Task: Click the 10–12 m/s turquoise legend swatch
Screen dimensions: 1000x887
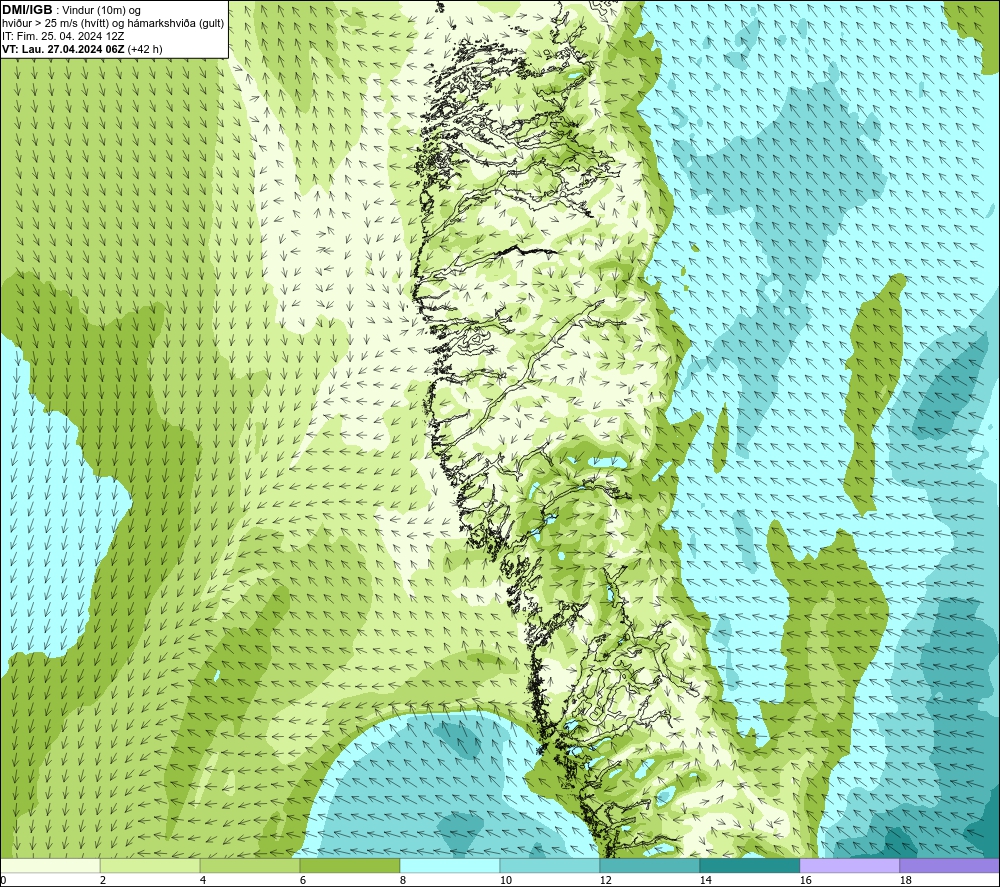Action: point(549,865)
